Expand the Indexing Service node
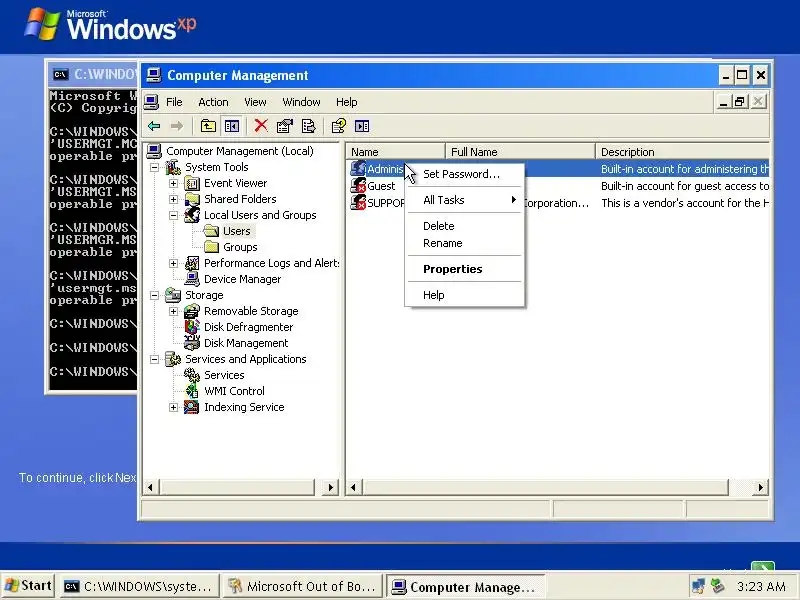 (173, 407)
